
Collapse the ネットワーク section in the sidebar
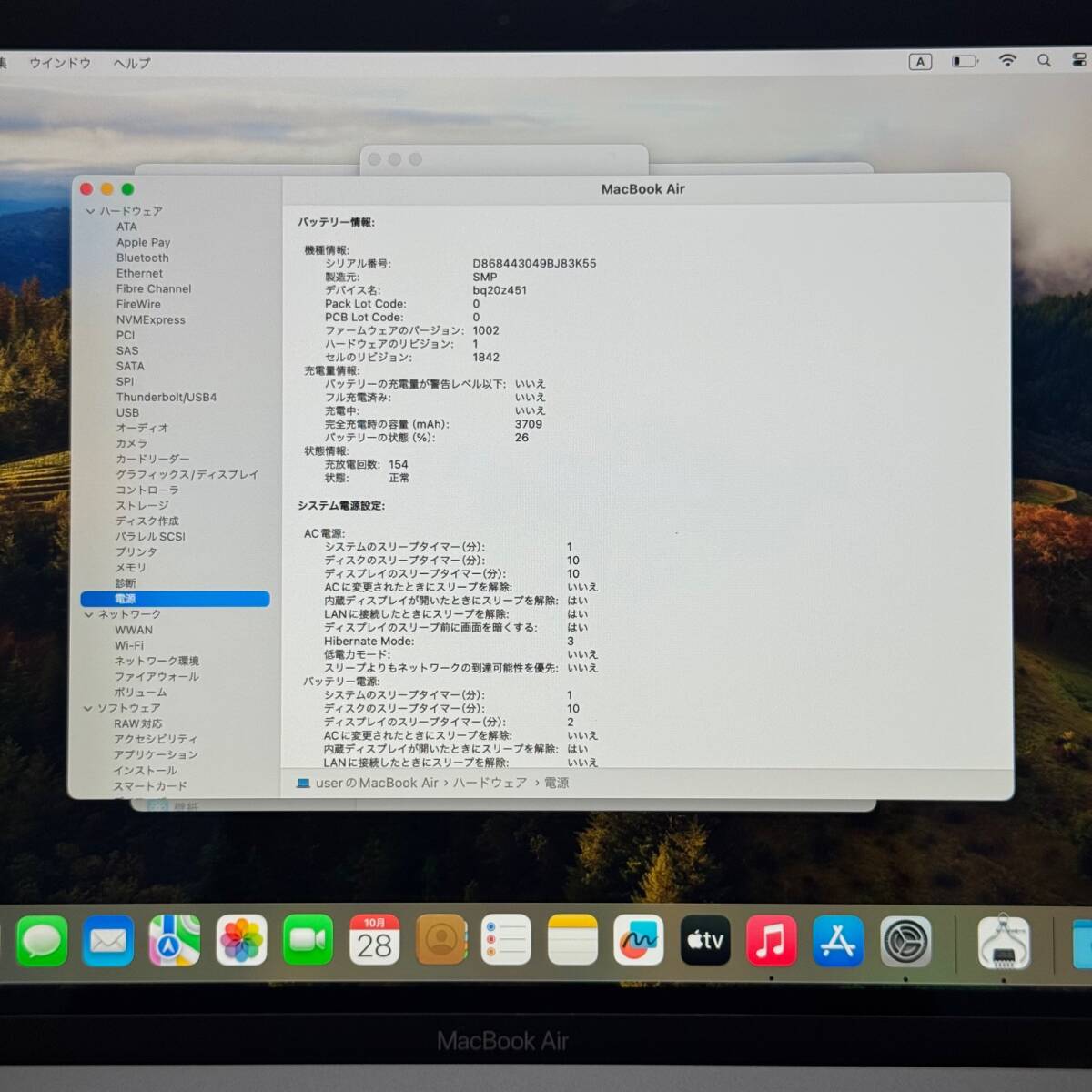[x=88, y=614]
